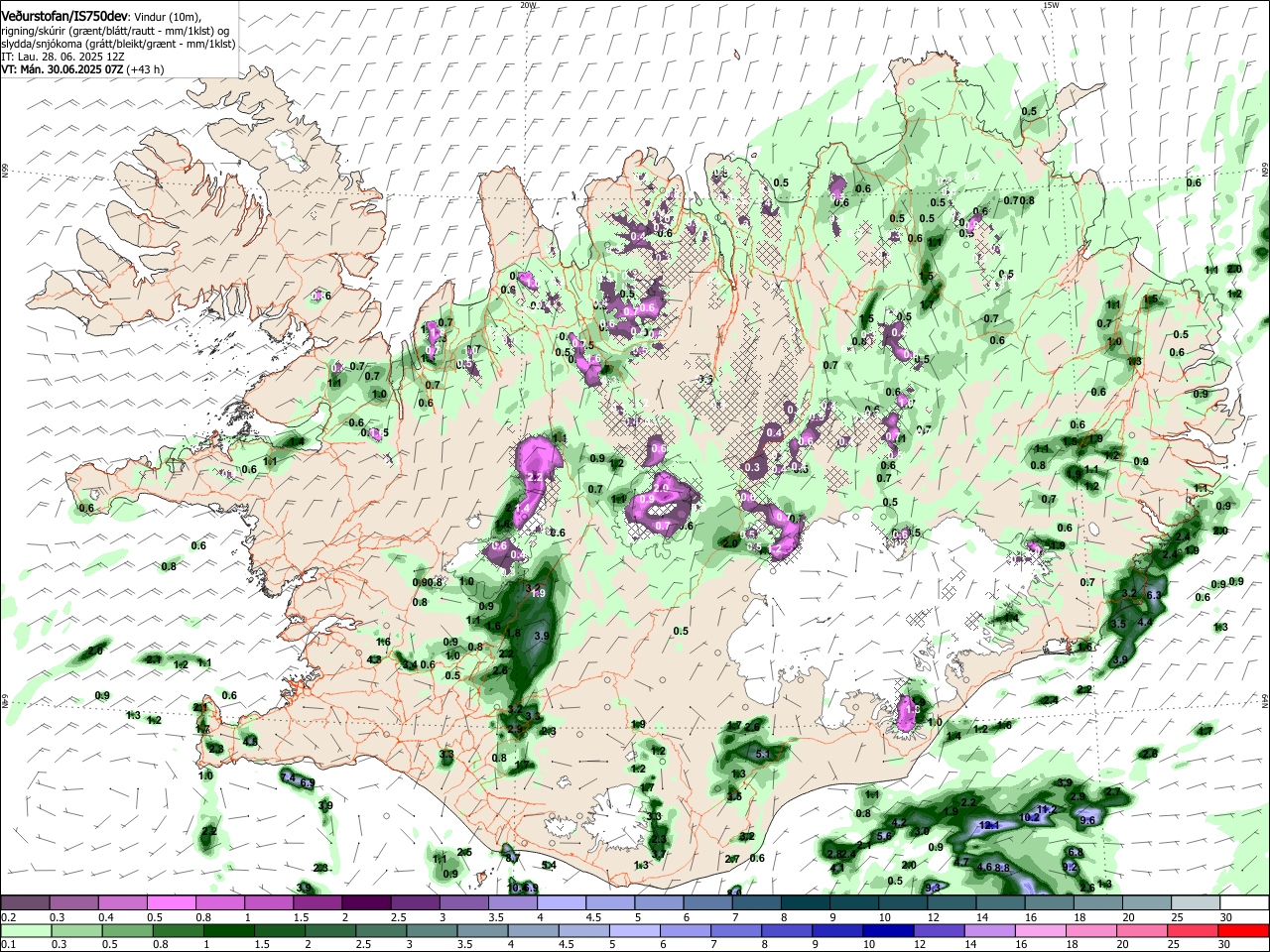This screenshot has height=952, width=1270.
Task: Click the Veðurstofan/IS750dev title text
Action: click(64, 16)
